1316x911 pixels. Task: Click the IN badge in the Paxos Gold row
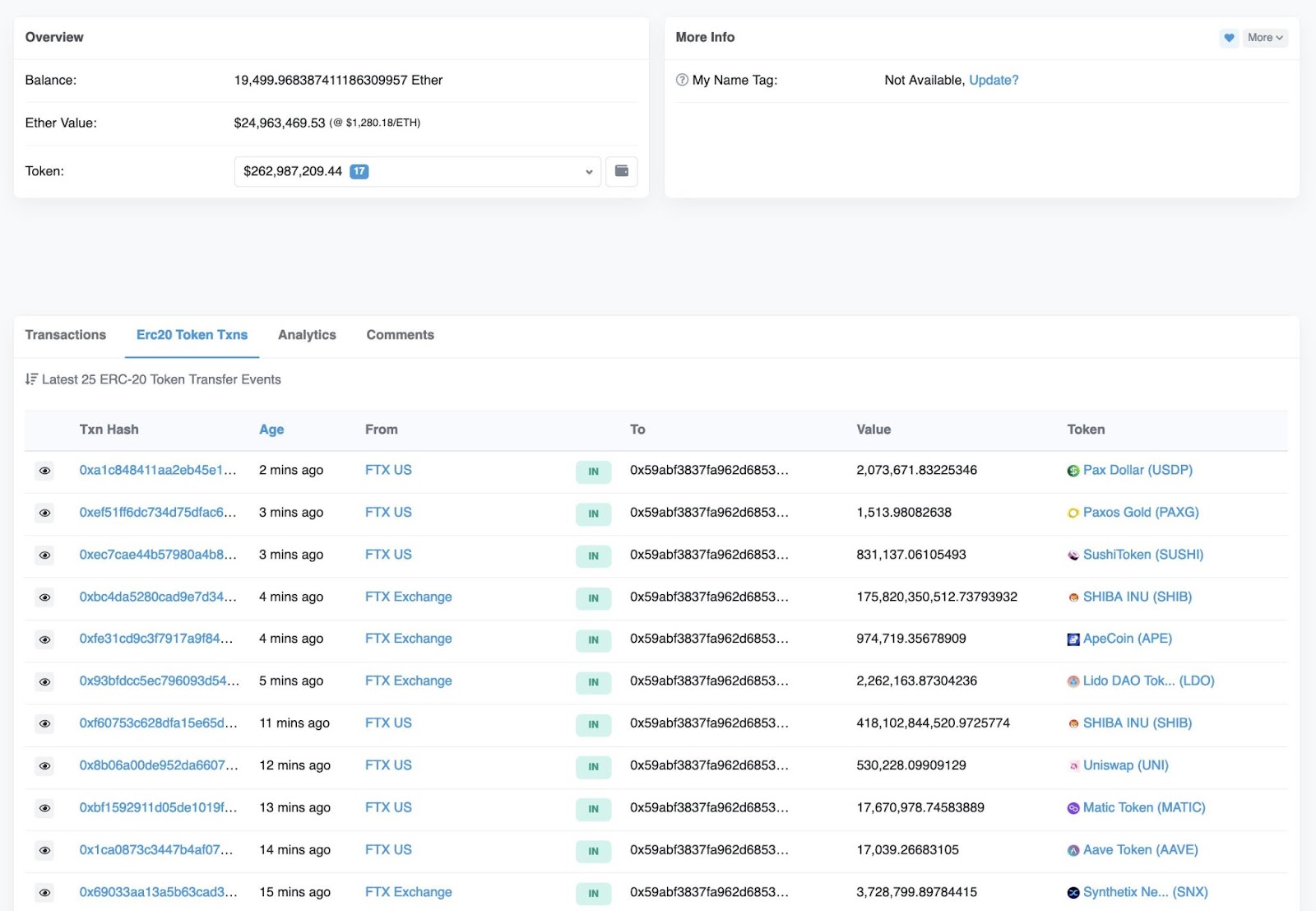[593, 514]
